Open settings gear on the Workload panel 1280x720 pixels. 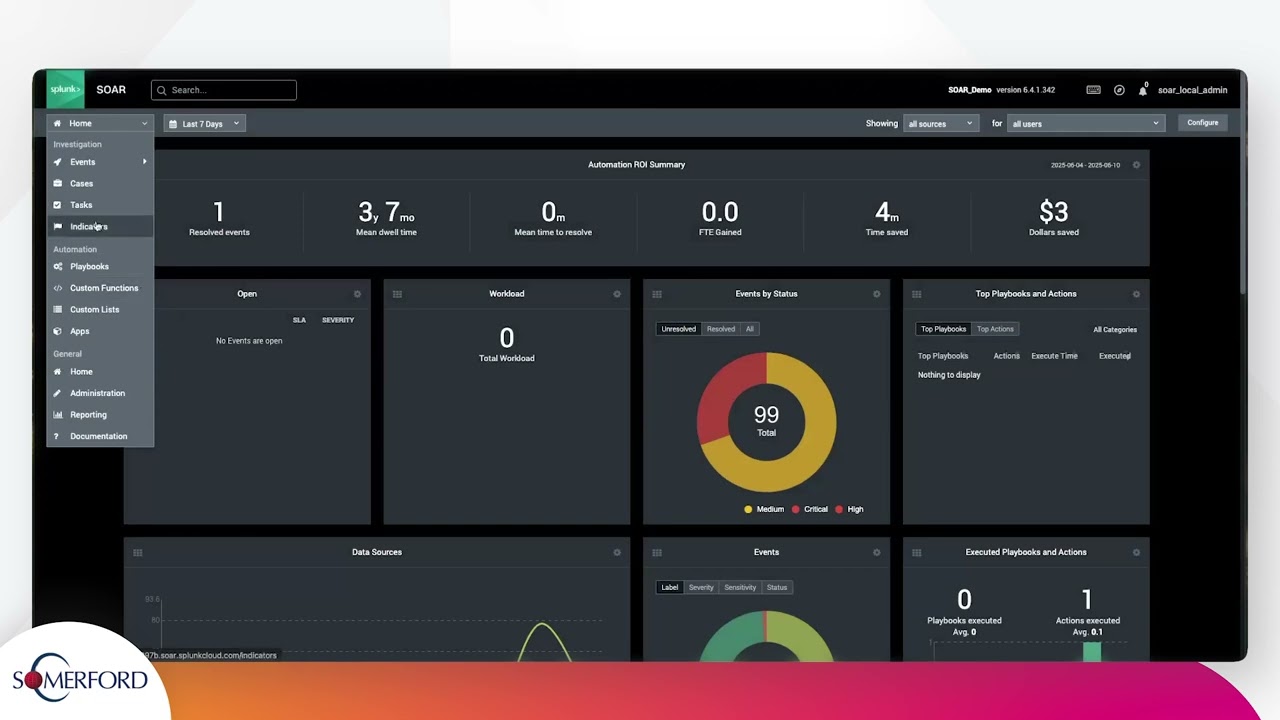point(617,294)
